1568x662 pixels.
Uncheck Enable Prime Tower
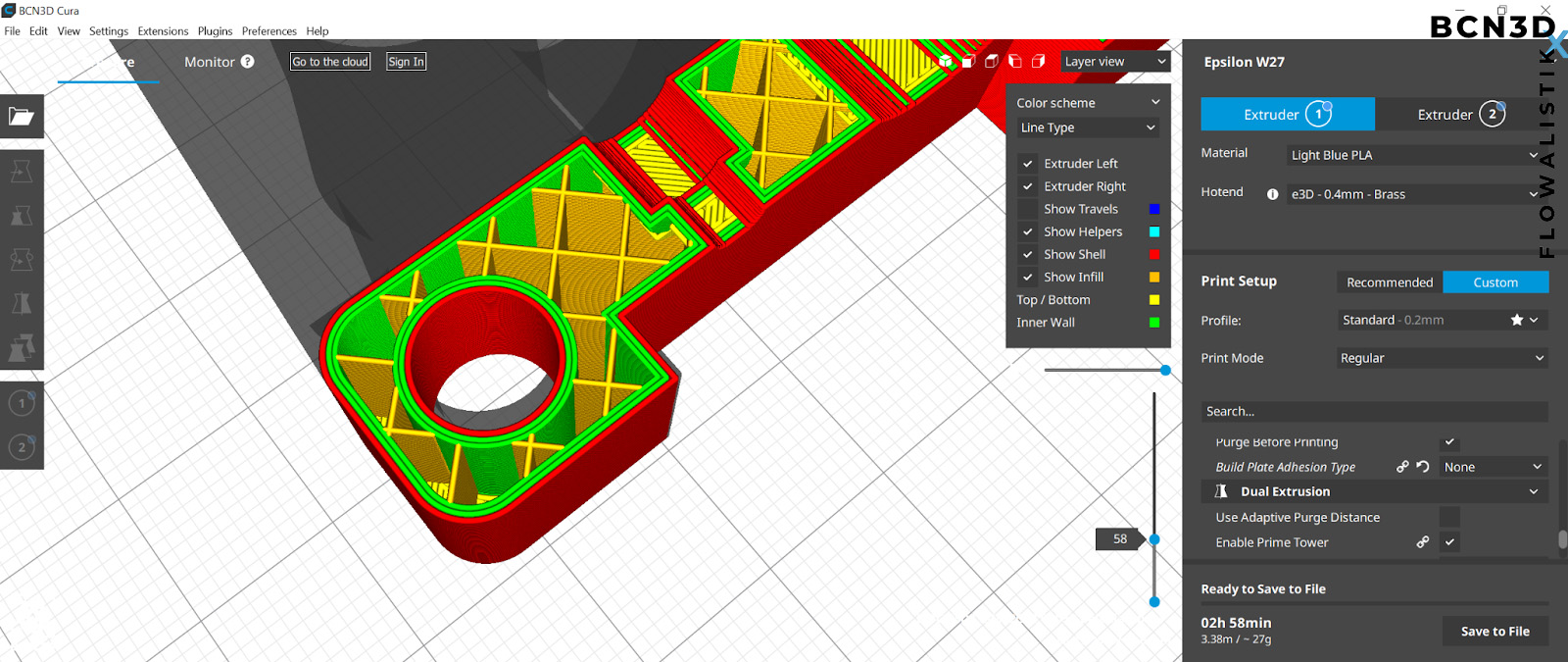pyautogui.click(x=1449, y=541)
